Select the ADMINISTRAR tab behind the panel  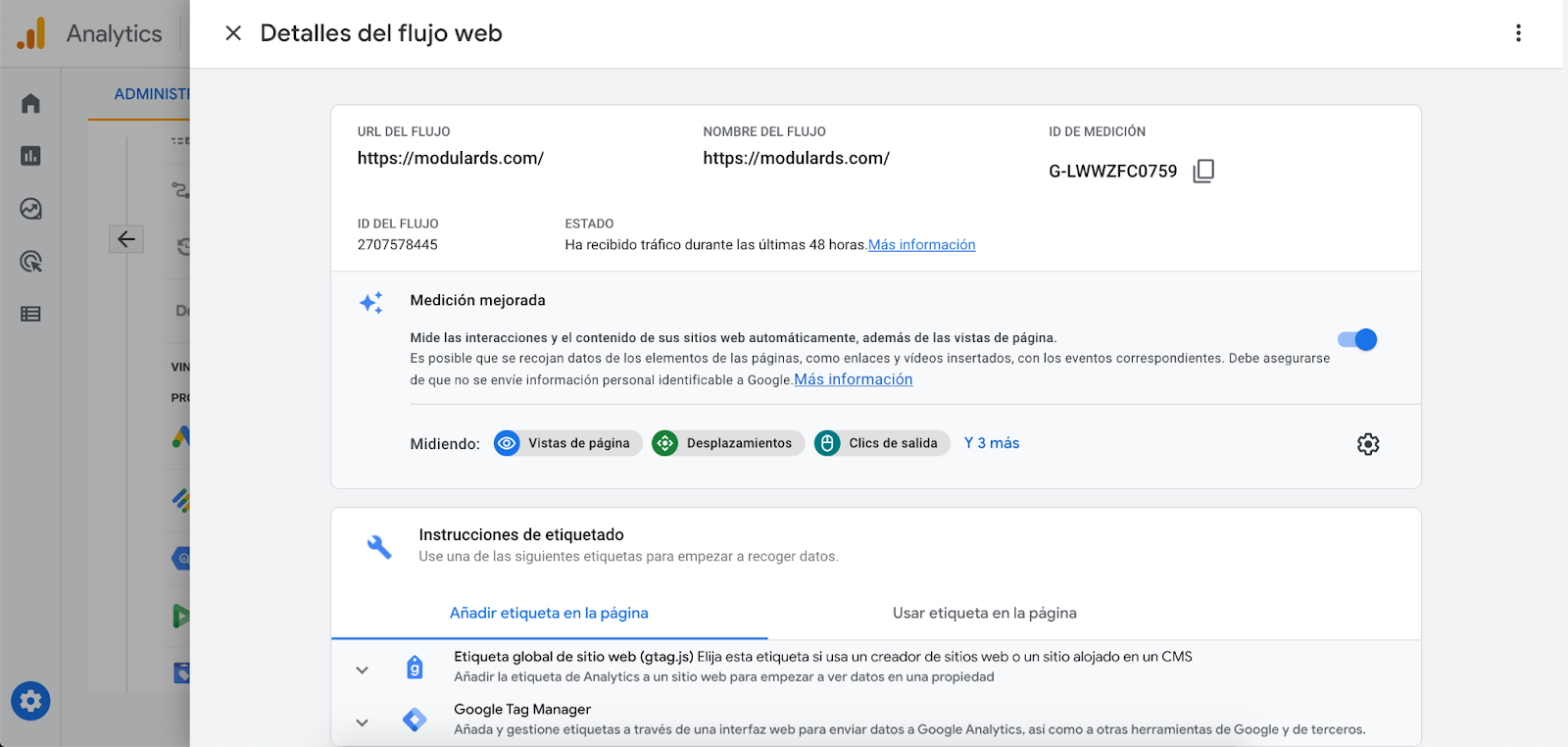coord(151,94)
